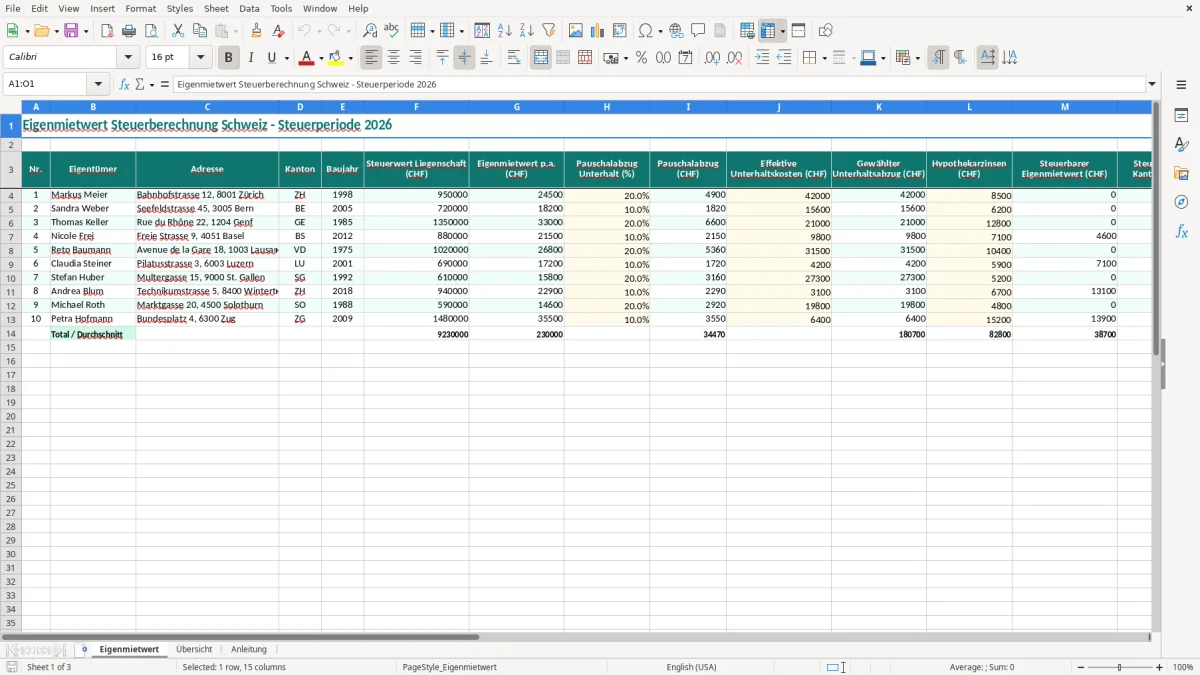The height and width of the screenshot is (675, 1200).
Task: Add a decimal place
Action: coord(713,58)
